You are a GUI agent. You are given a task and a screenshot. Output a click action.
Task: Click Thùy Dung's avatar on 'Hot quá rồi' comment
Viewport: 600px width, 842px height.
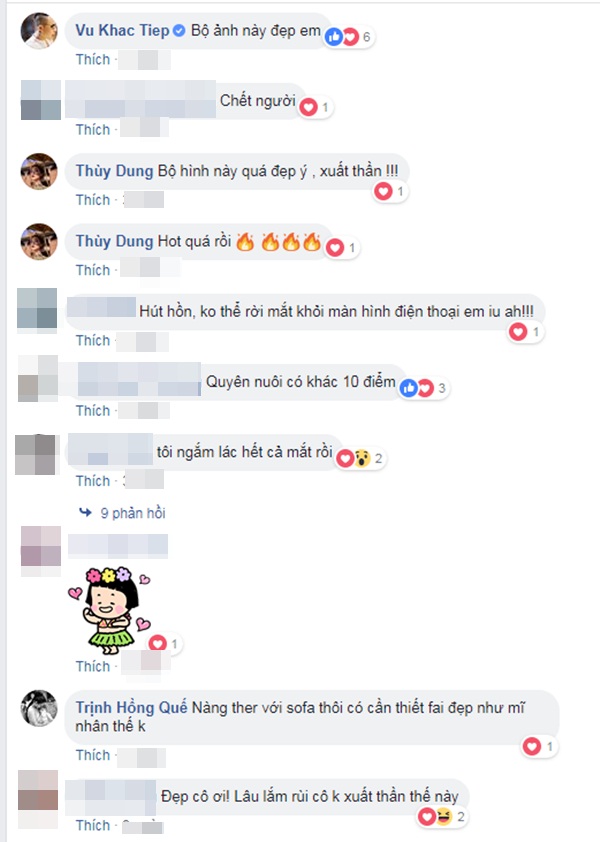click(39, 242)
